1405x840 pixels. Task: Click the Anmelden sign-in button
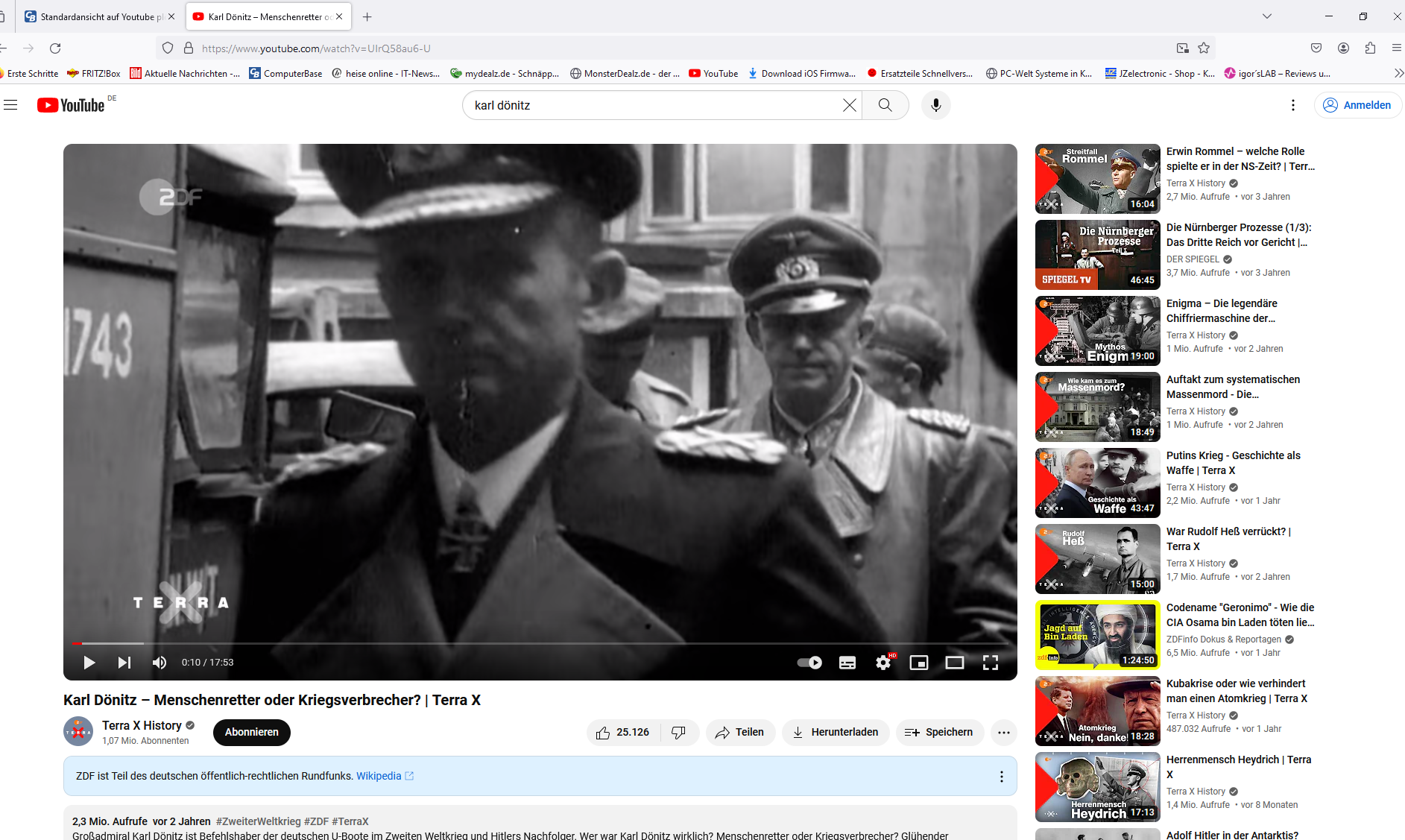(x=1357, y=105)
